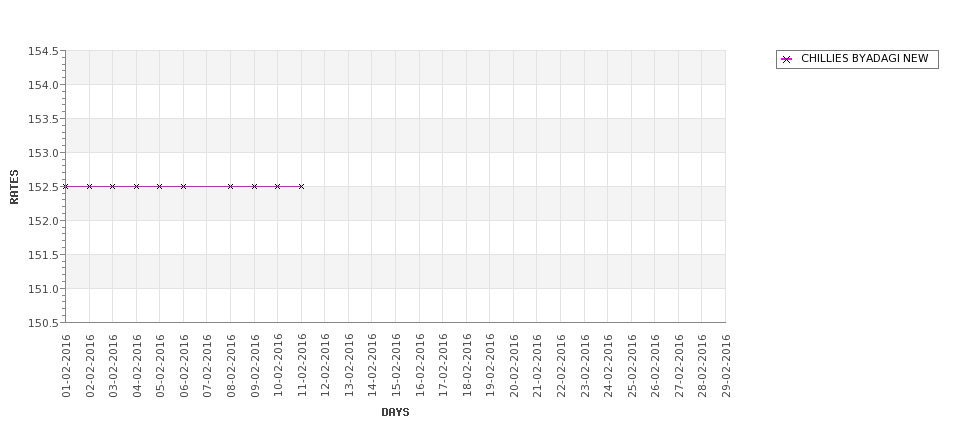
Task: Click the 27-02-2016 date label
Action: tap(678, 366)
